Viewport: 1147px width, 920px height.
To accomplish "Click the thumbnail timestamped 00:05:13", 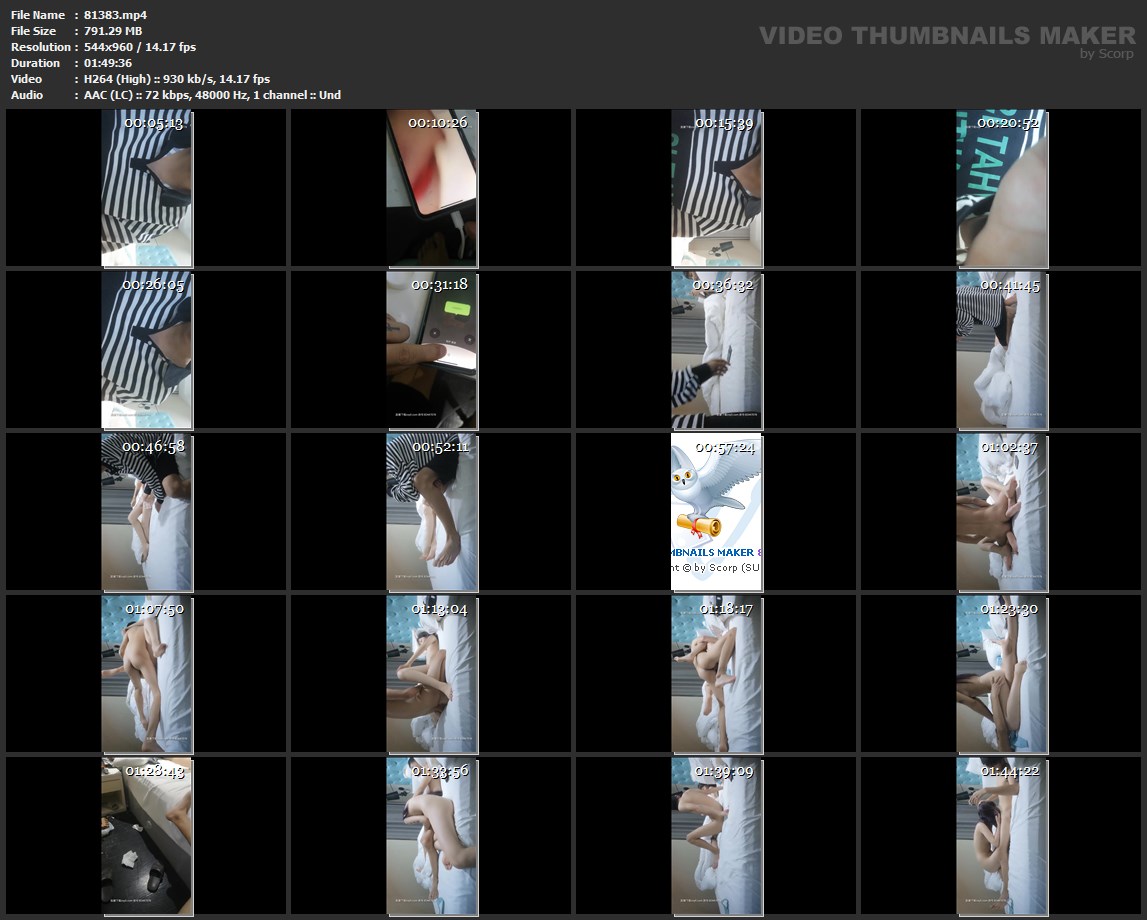I will (x=146, y=188).
